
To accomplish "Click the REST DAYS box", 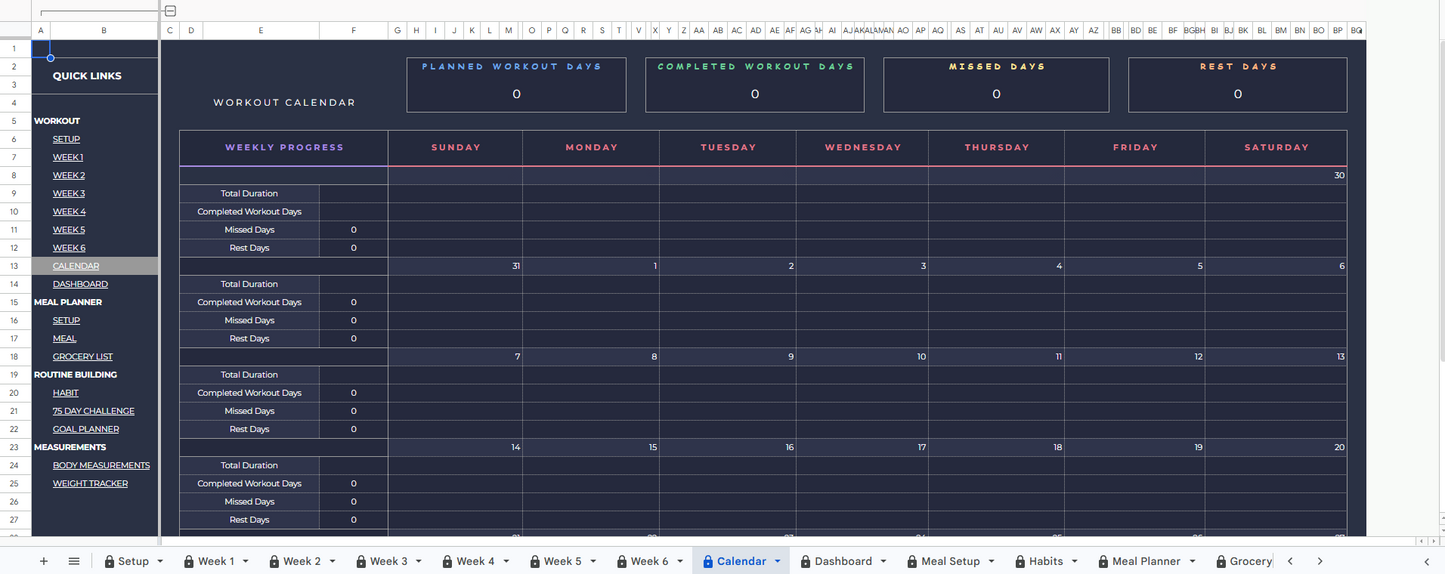I will point(1238,84).
